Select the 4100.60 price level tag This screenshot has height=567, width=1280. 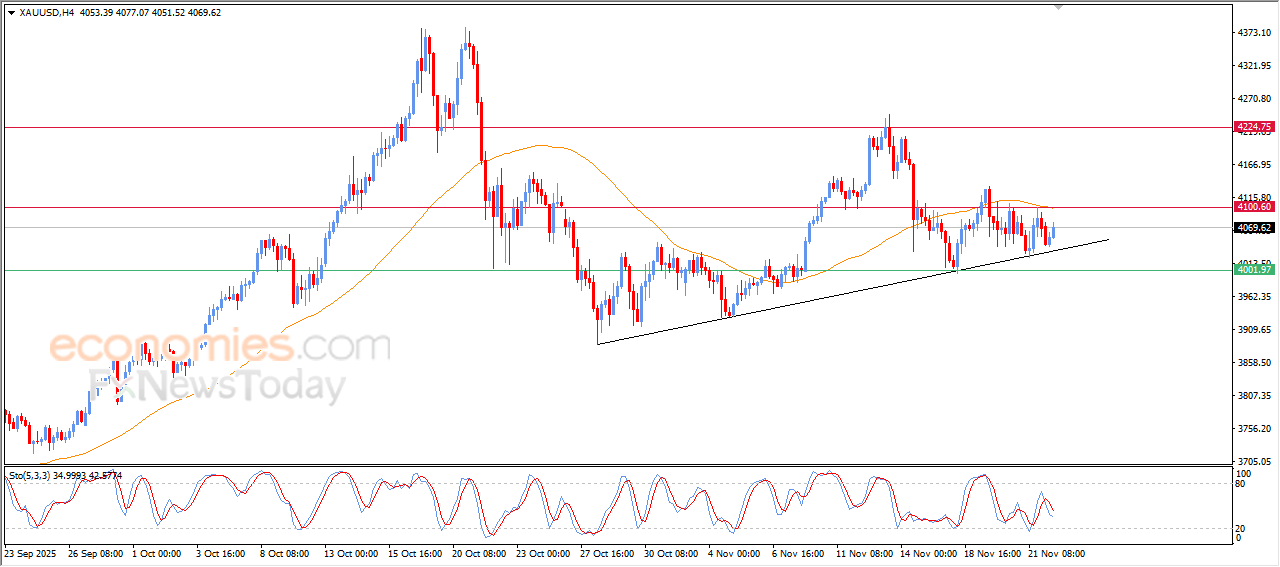pyautogui.click(x=1254, y=207)
